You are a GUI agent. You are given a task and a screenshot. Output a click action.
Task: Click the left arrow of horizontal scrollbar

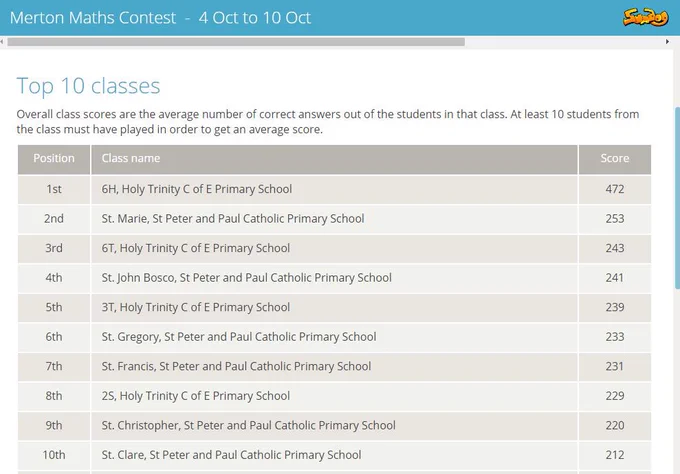pos(2,42)
